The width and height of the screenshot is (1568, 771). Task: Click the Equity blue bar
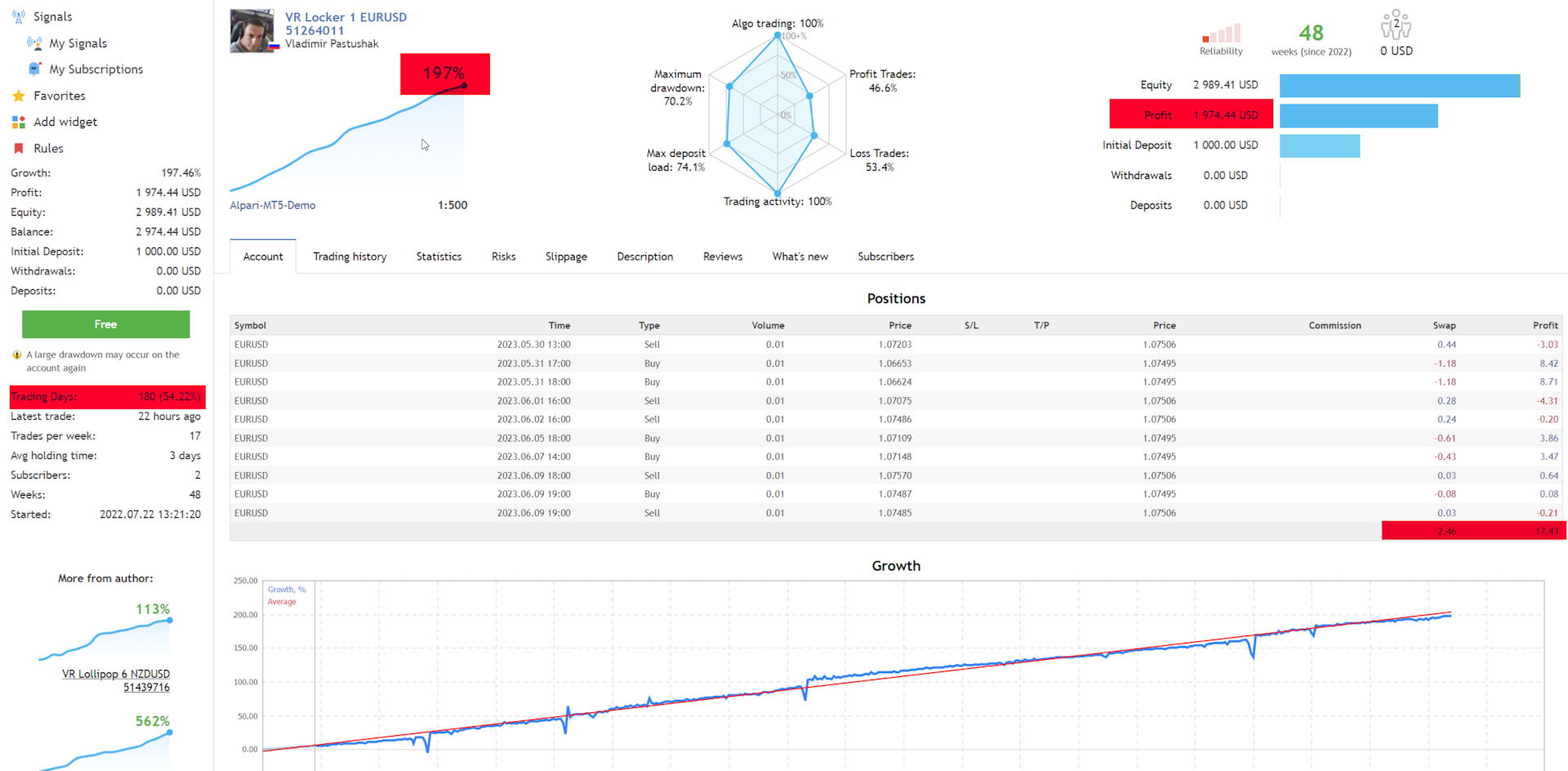1400,86
